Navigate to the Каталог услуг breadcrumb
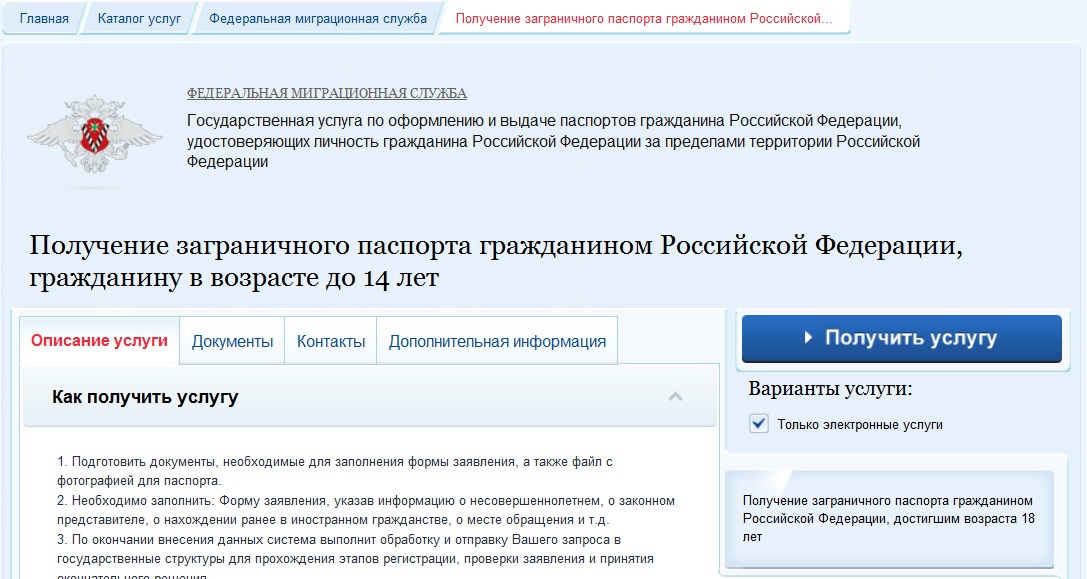This screenshot has height=579, width=1087. [x=139, y=18]
